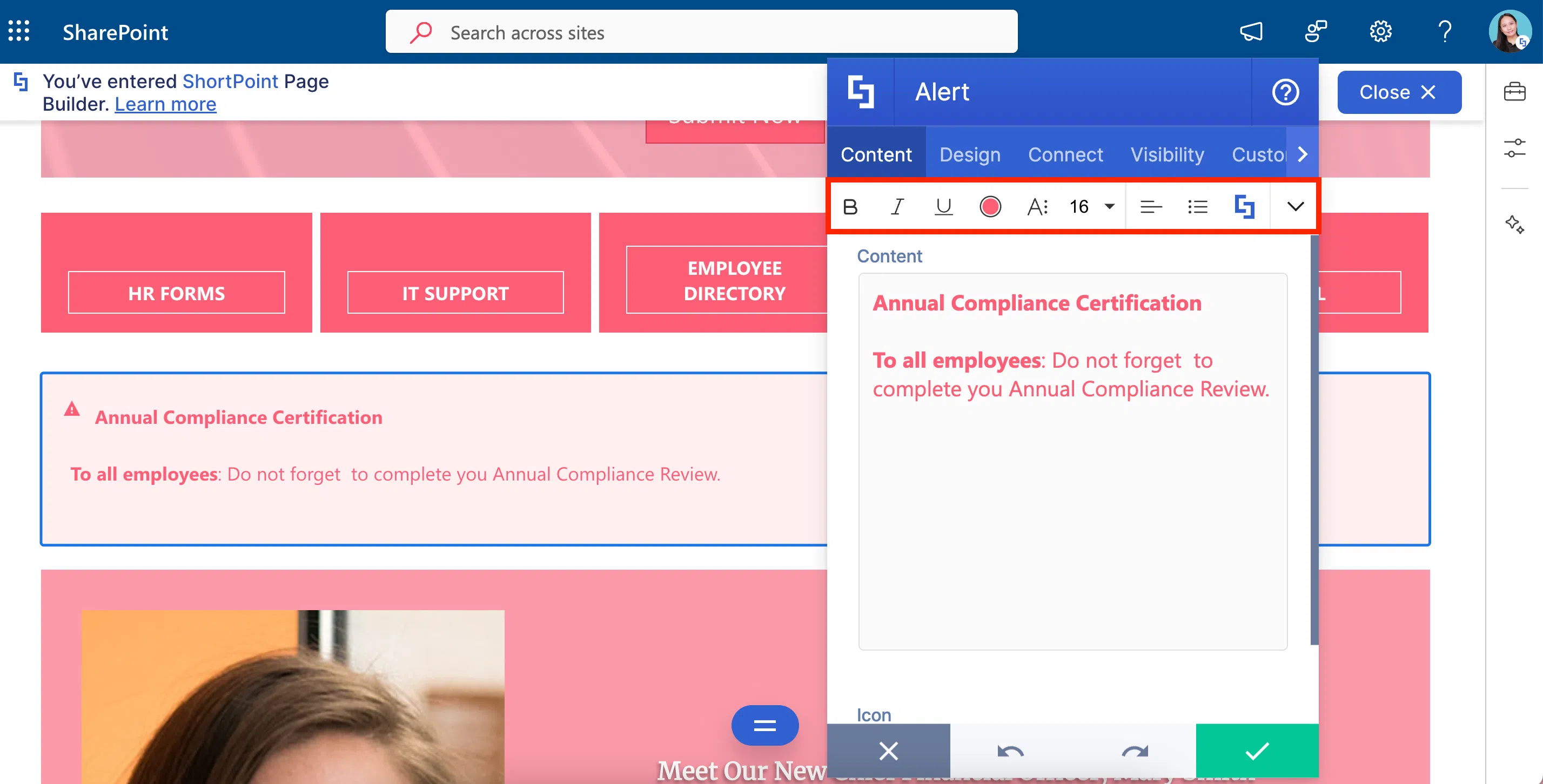The image size is (1543, 784).
Task: Open the font size 16 dropdown
Action: coord(1091,206)
